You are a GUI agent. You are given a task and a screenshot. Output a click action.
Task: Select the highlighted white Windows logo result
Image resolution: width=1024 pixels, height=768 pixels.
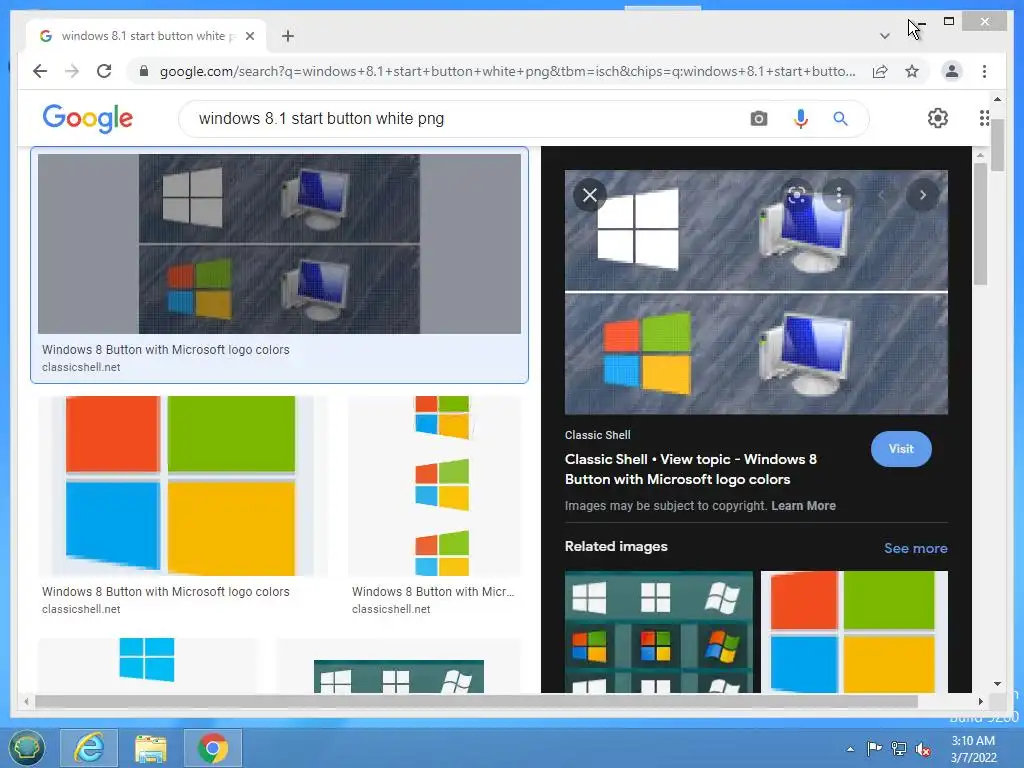(x=280, y=244)
